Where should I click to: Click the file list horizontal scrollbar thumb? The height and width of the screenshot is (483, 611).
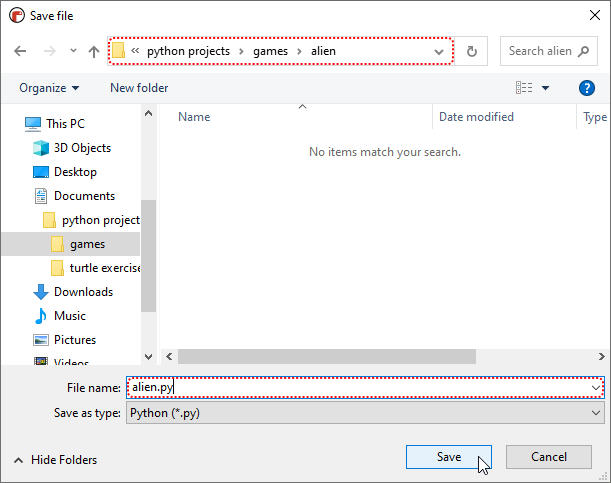click(327, 356)
